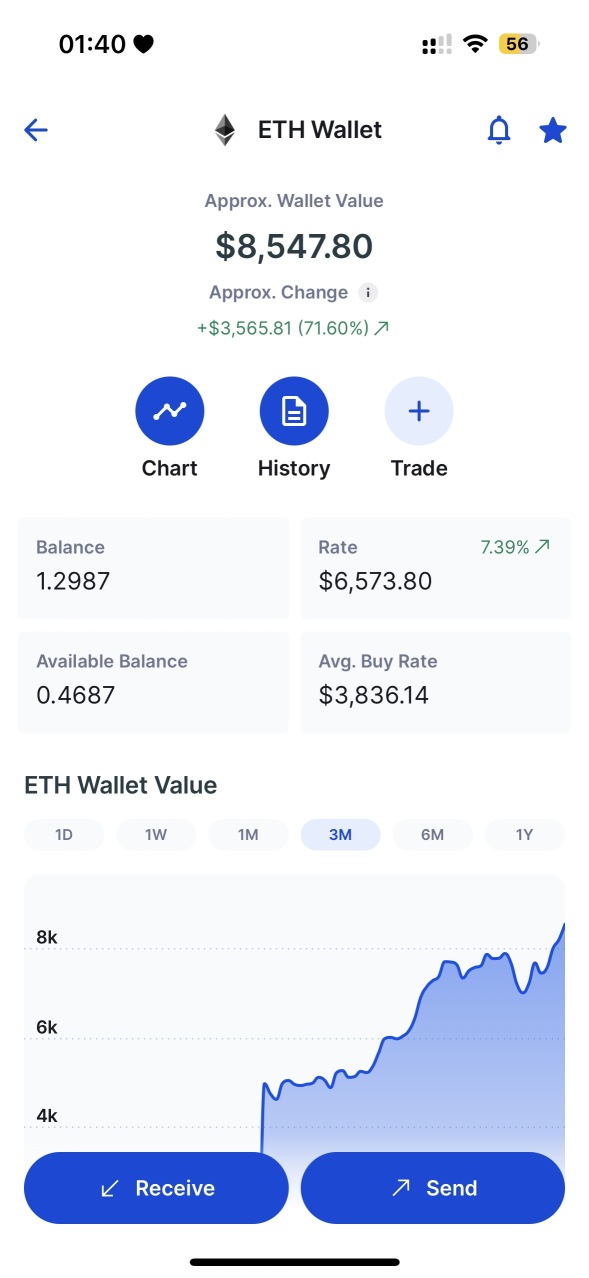Viewport: 589px width, 1278px height.
Task: Select the 1Y time range
Action: coord(524,835)
